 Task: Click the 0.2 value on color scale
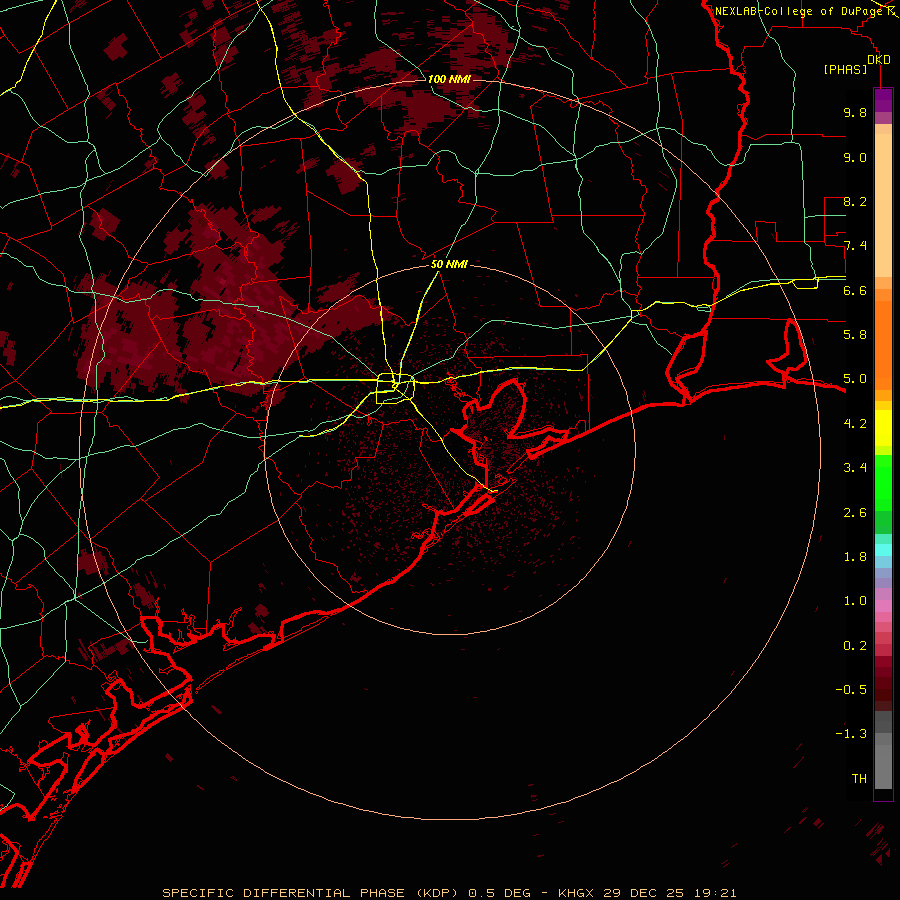(855, 646)
